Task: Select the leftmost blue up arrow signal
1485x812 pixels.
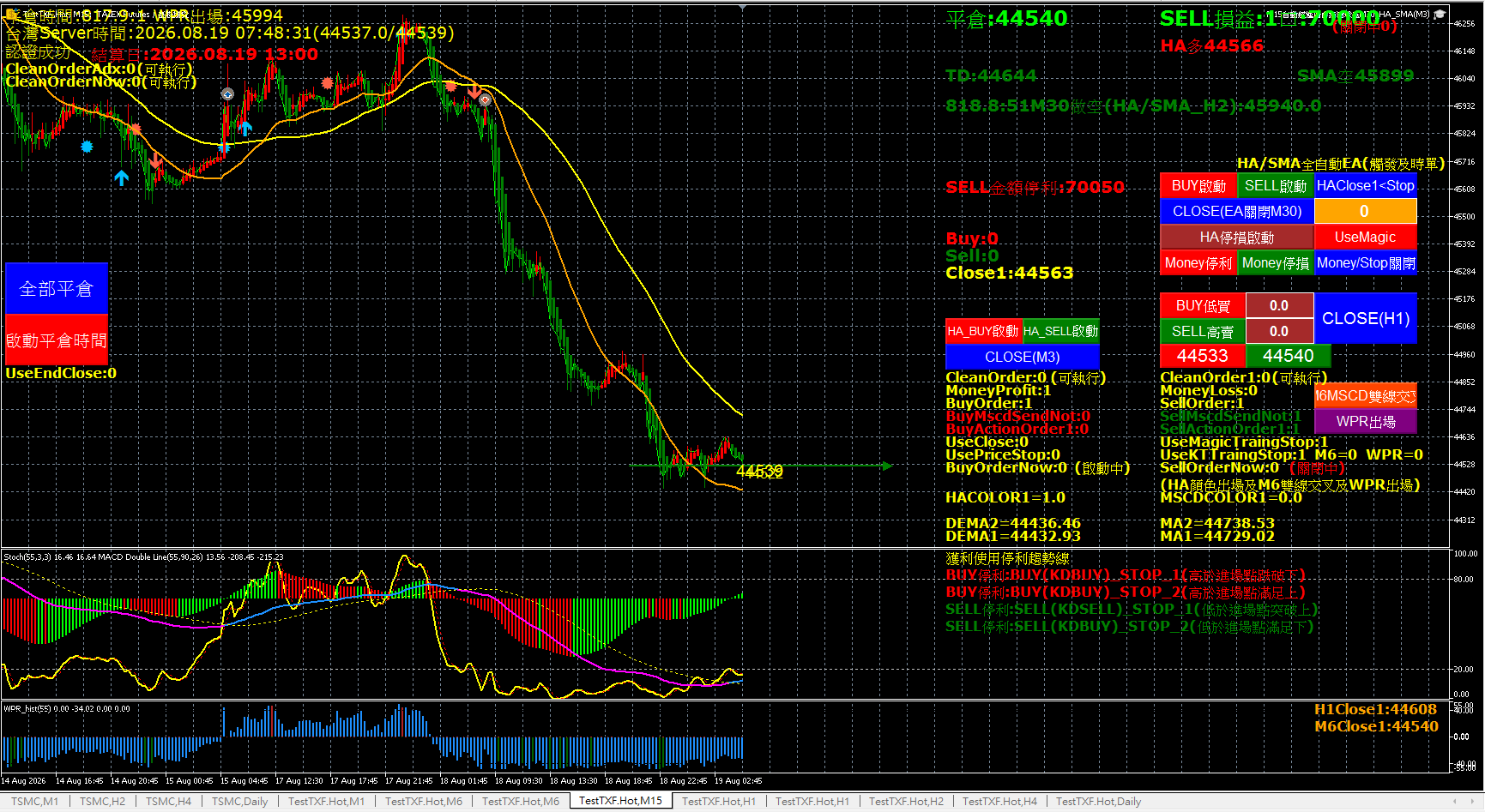Action: (122, 178)
